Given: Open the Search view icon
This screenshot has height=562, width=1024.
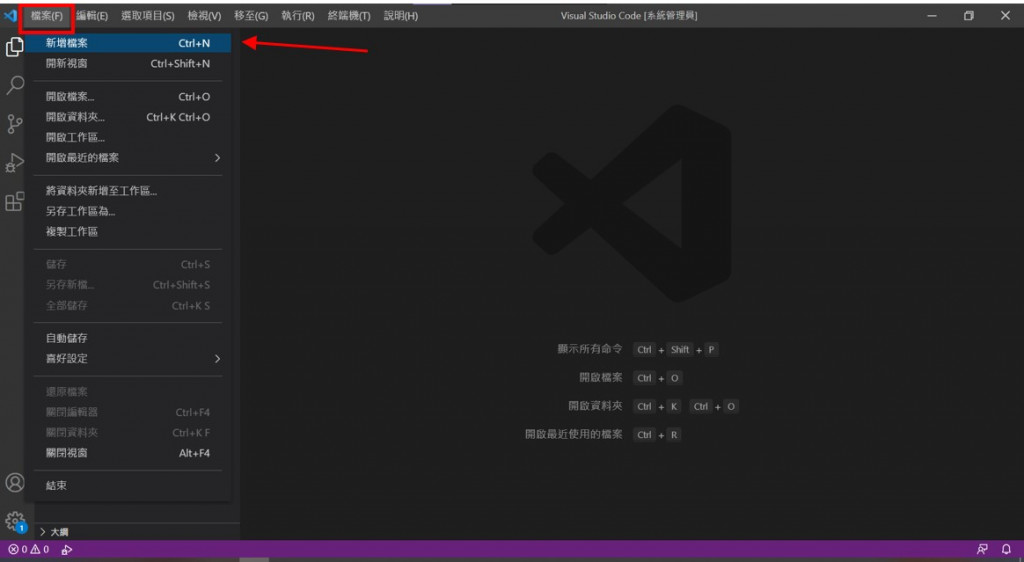Looking at the screenshot, I should (x=14, y=85).
